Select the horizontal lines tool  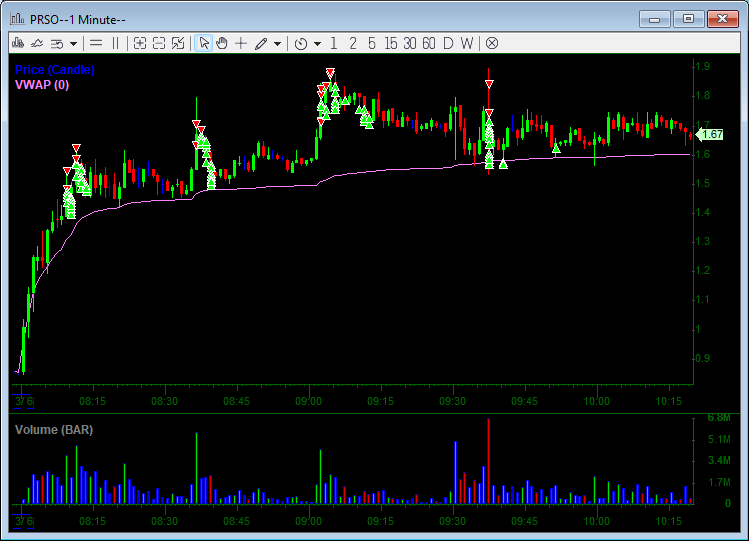[x=96, y=43]
